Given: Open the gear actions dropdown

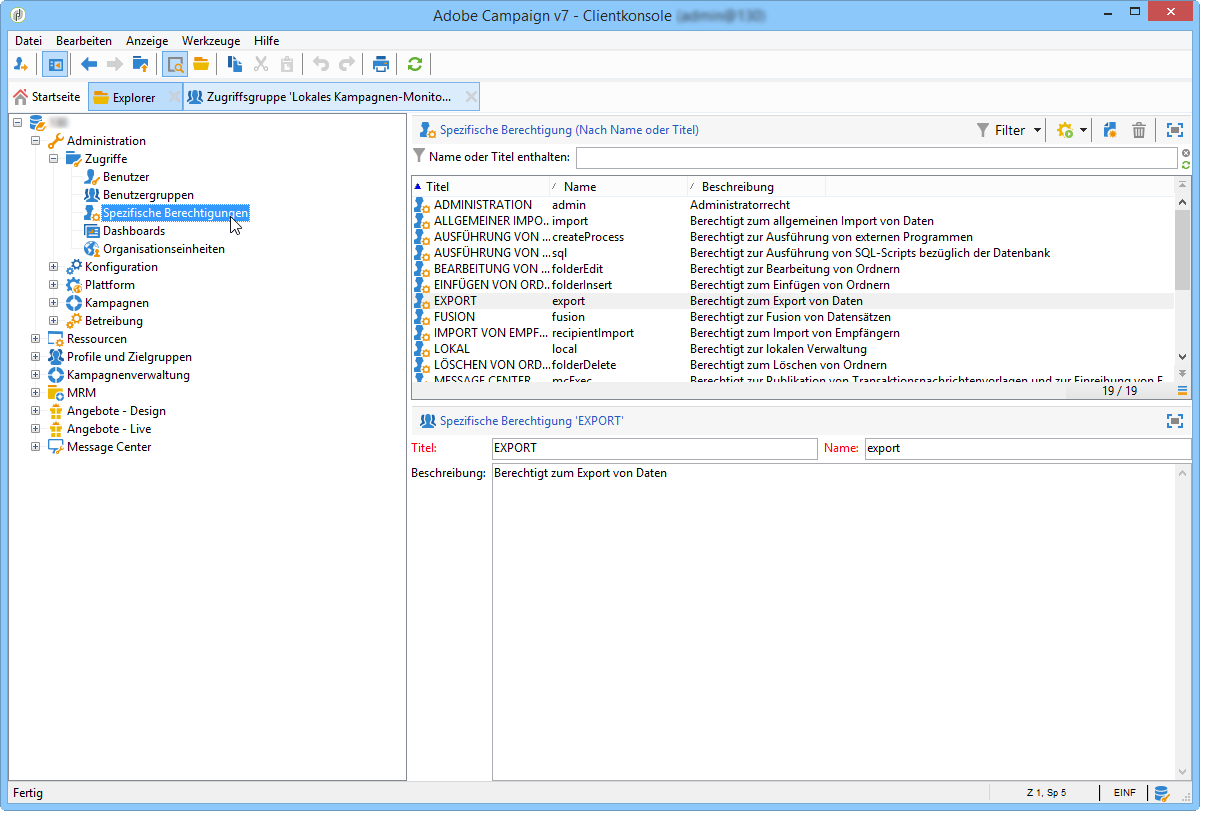Looking at the screenshot, I should pyautogui.click(x=1072, y=130).
